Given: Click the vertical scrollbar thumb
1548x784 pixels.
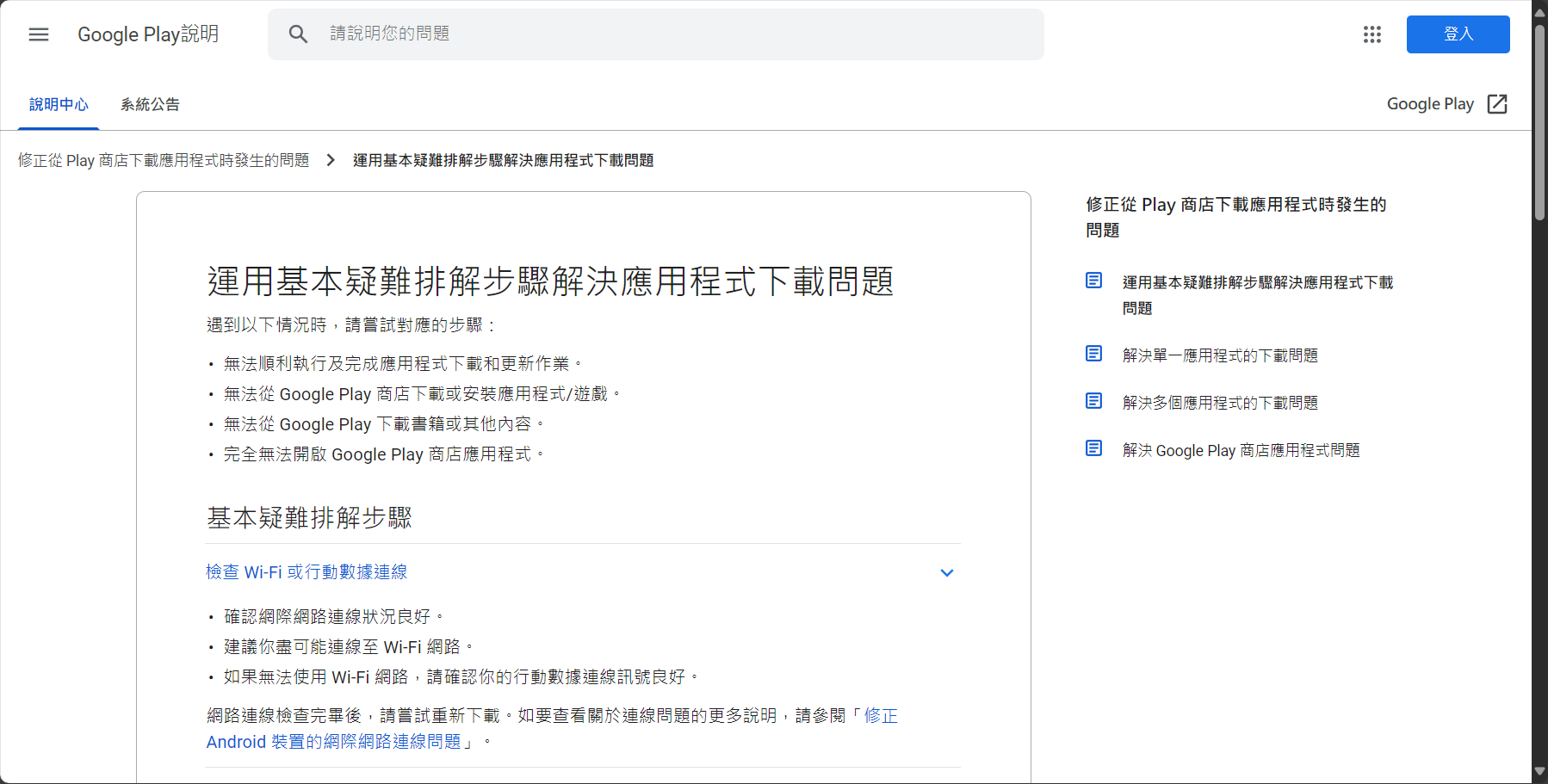Looking at the screenshot, I should (1540, 123).
